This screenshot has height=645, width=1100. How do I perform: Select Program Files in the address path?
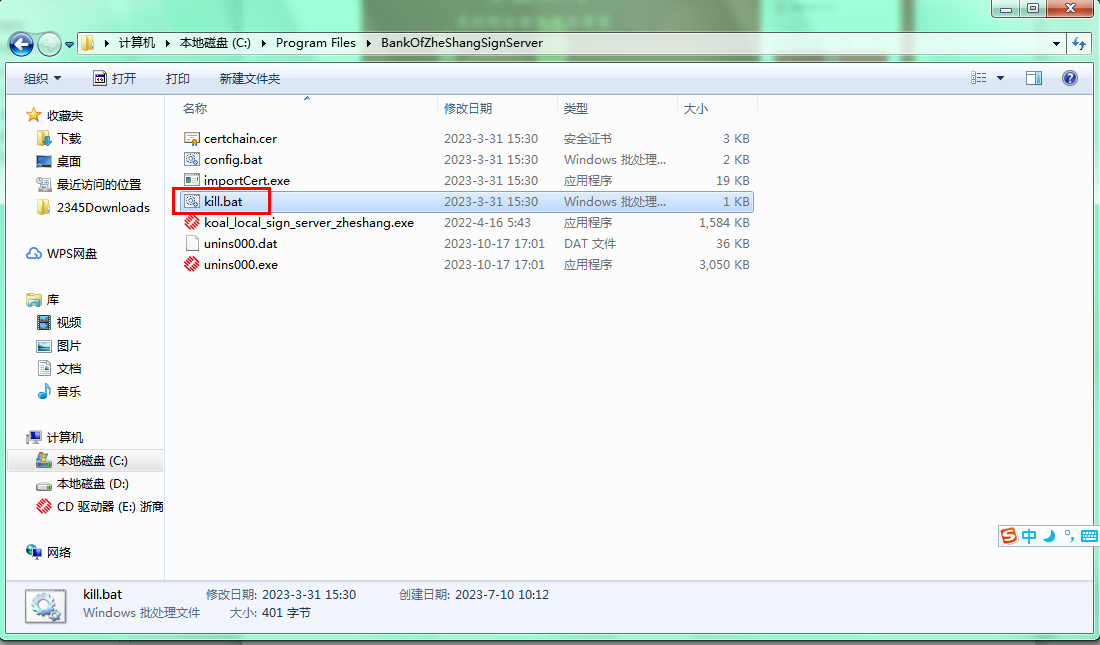coord(316,43)
